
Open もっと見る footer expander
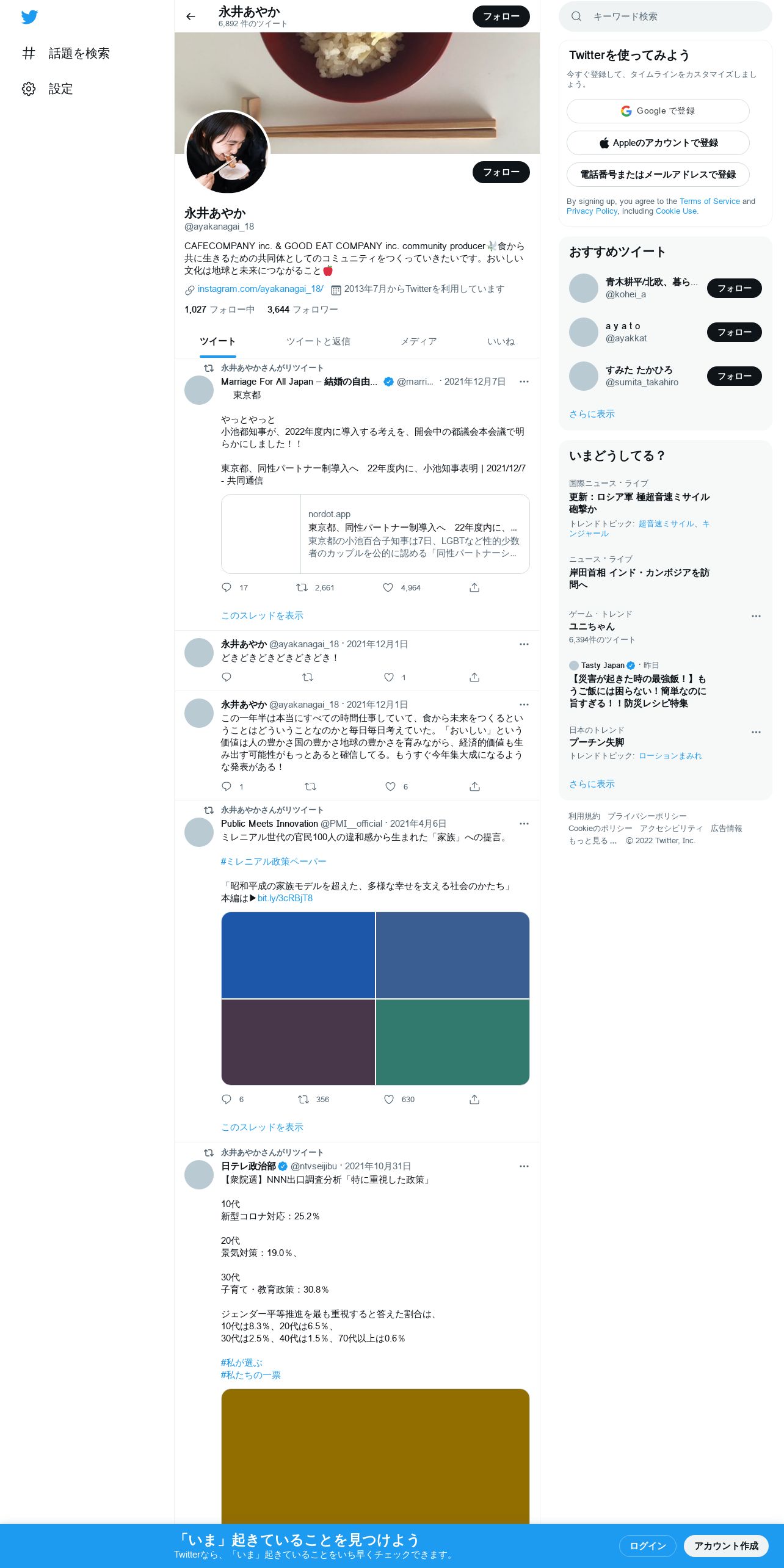[592, 841]
